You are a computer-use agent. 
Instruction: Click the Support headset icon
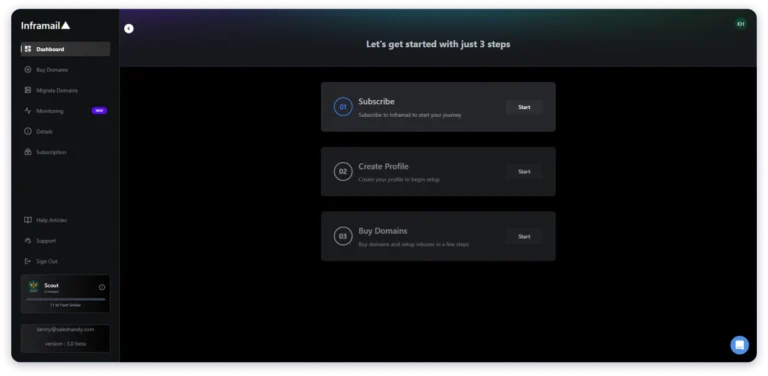[28, 240]
